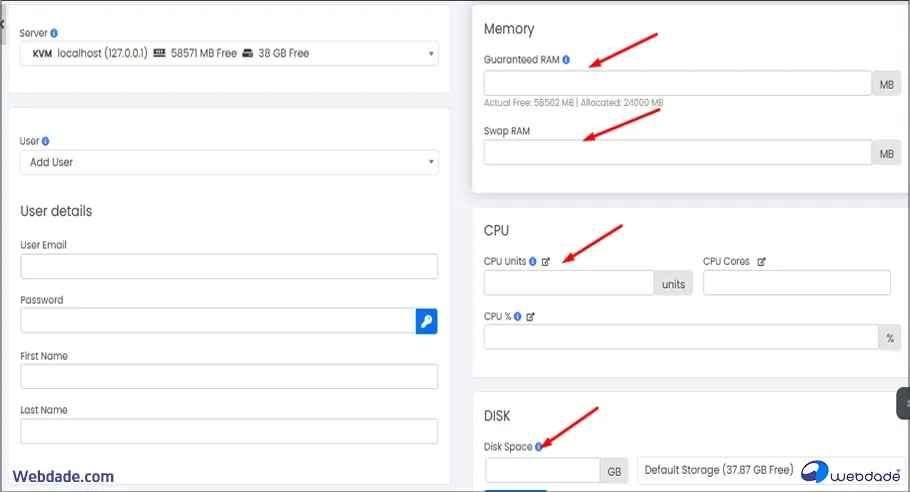Click the Disk Space input field
Viewport: 910px width, 492px height.
pyautogui.click(x=542, y=470)
